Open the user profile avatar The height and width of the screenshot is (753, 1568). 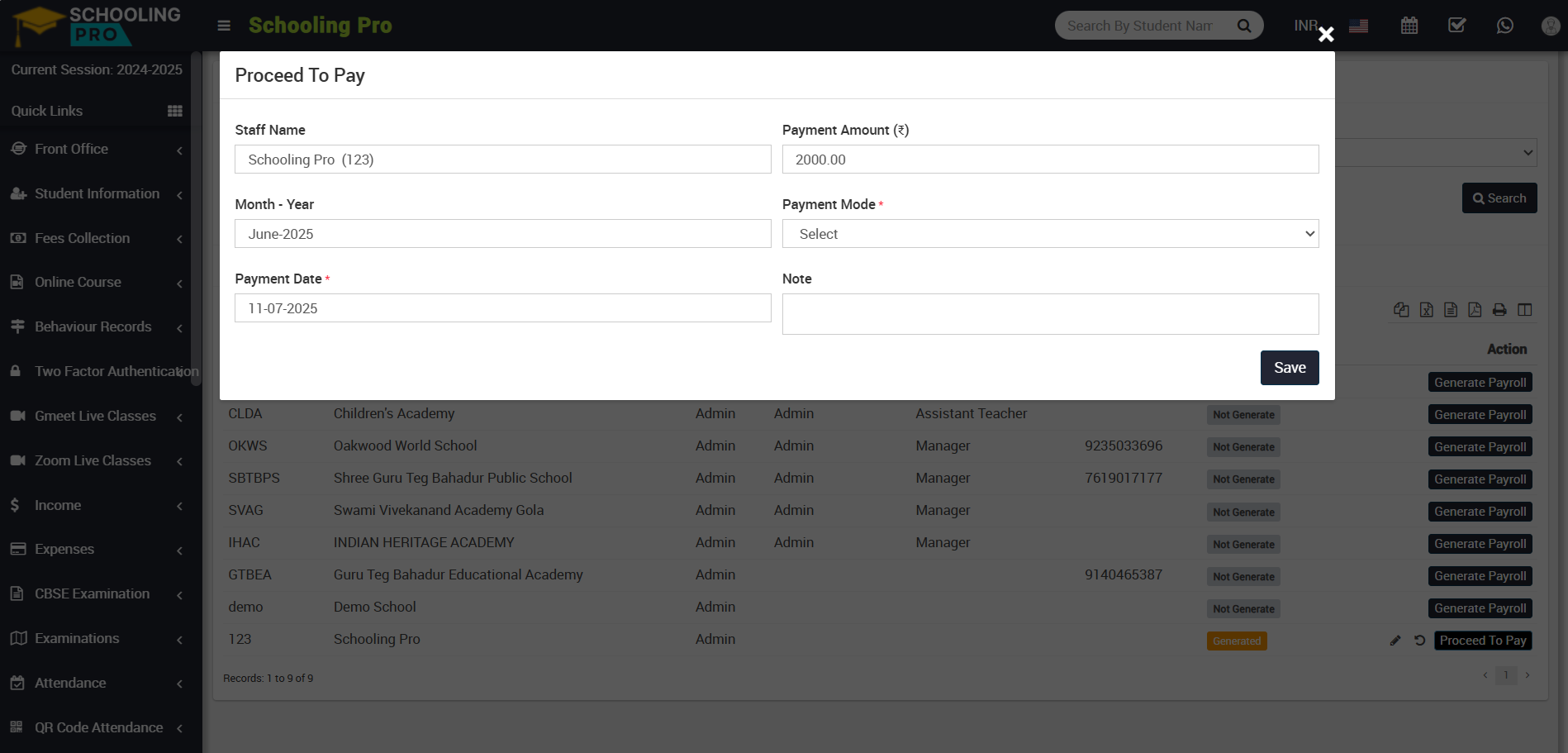coord(1551,26)
